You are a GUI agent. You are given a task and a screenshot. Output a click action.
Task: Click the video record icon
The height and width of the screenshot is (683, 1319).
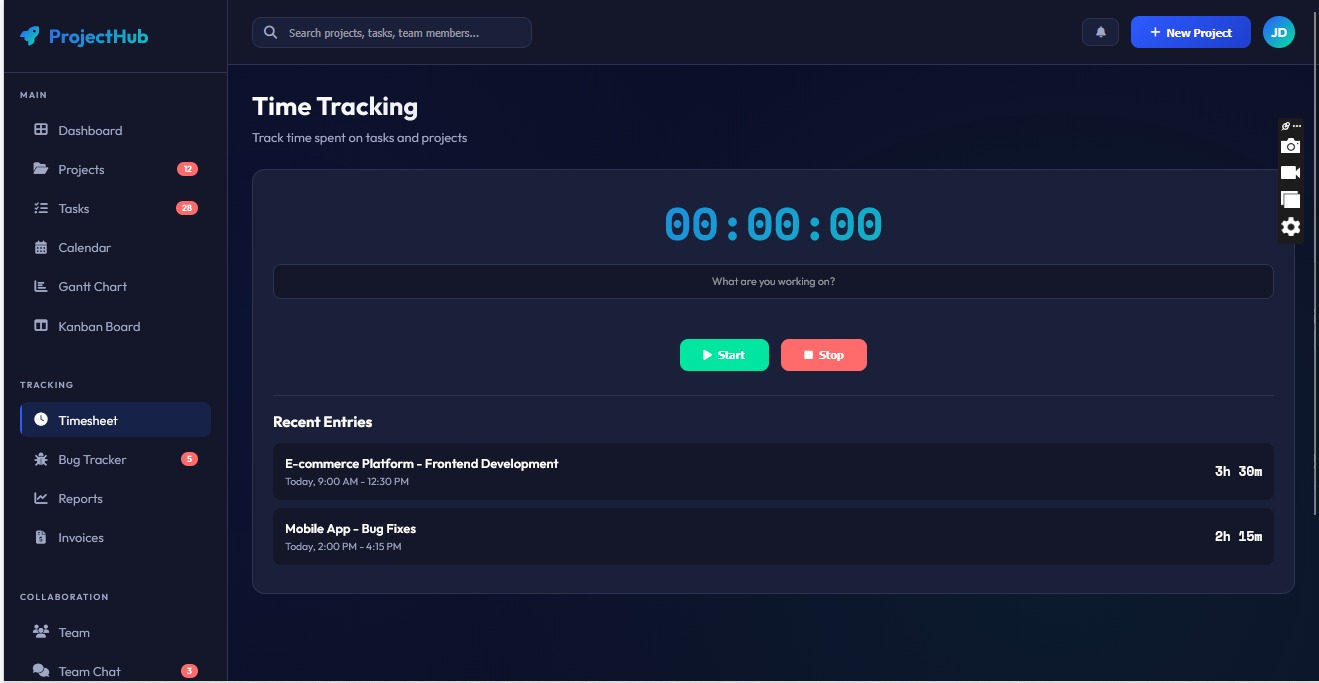(x=1290, y=173)
